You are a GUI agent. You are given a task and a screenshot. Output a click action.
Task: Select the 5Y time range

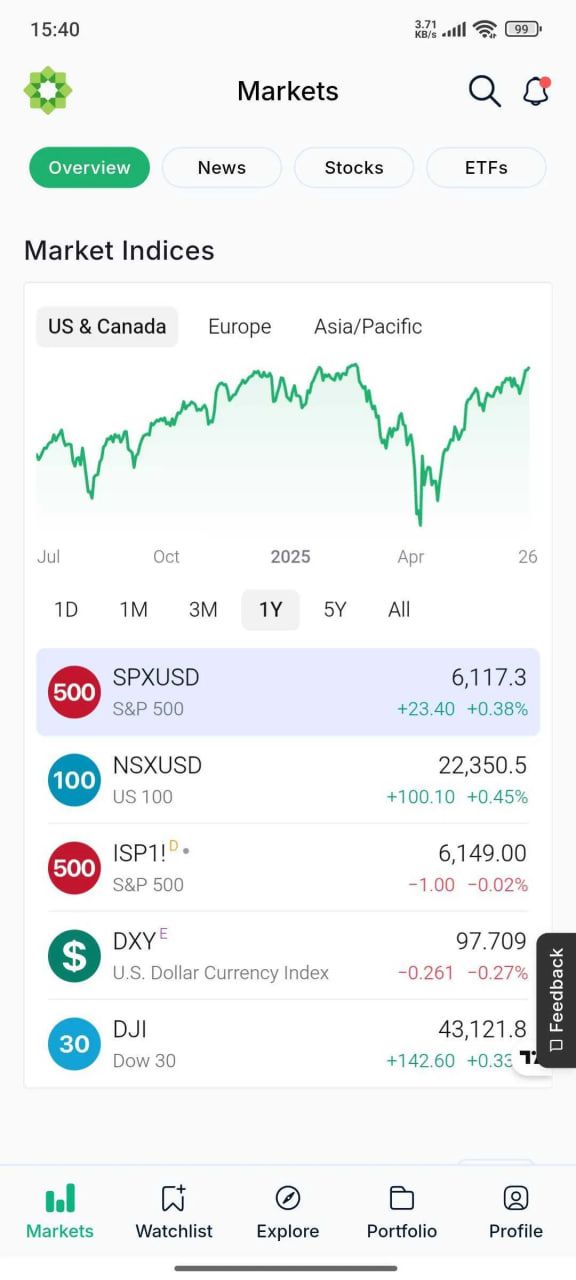[335, 609]
